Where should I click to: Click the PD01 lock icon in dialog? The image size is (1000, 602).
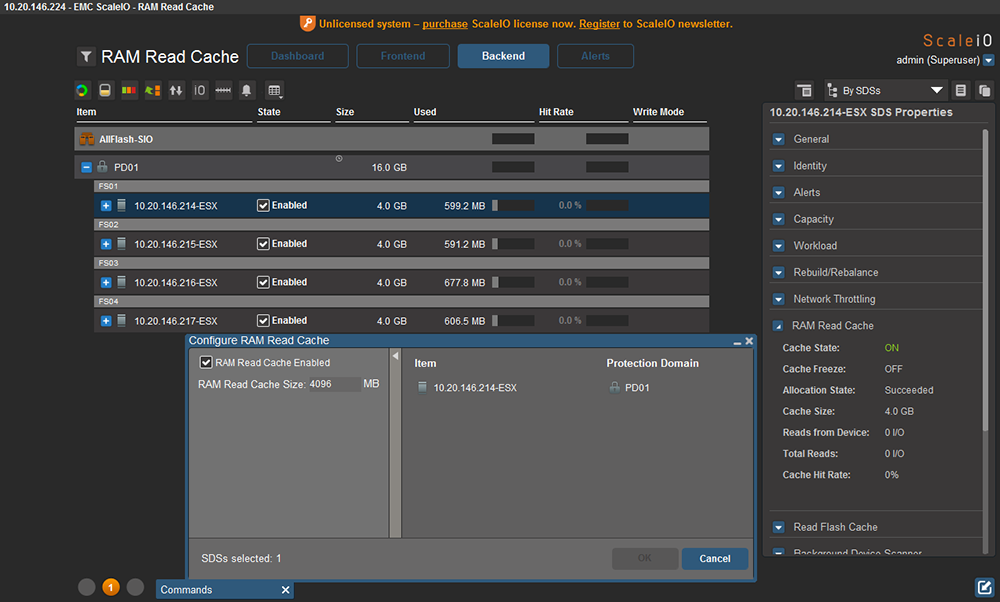(614, 387)
